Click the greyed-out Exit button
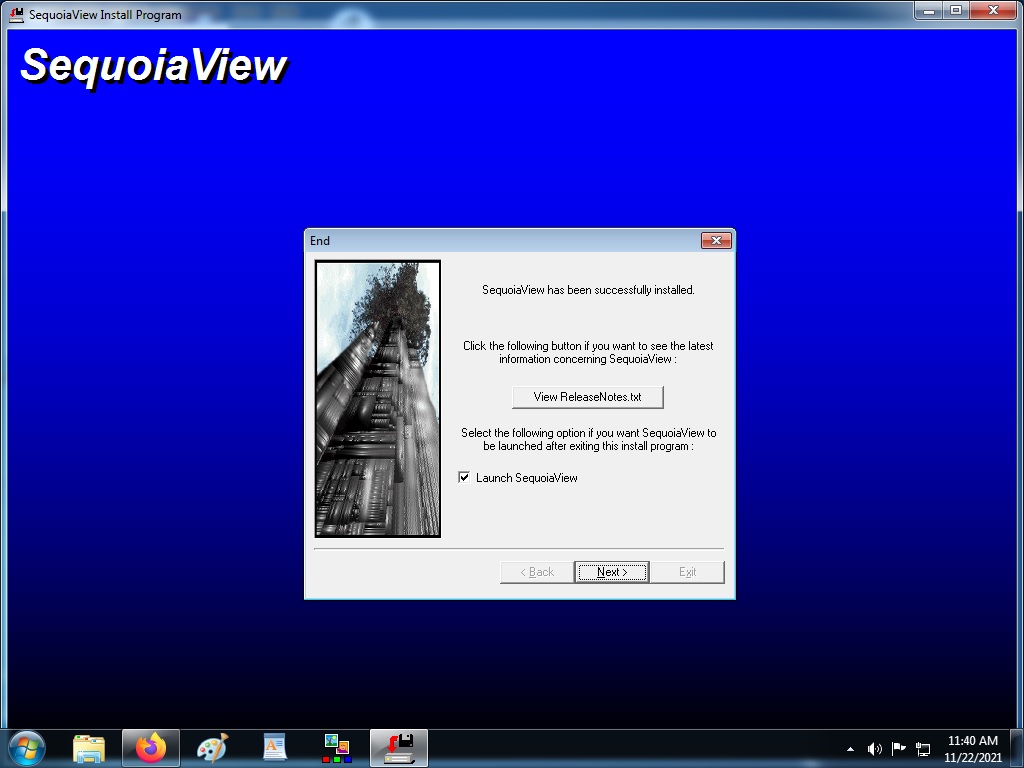Image resolution: width=1024 pixels, height=768 pixels. pyautogui.click(x=687, y=572)
